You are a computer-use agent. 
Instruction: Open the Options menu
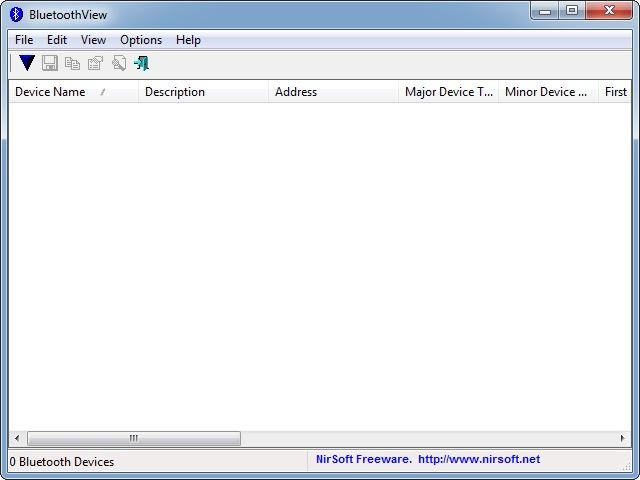tap(141, 40)
